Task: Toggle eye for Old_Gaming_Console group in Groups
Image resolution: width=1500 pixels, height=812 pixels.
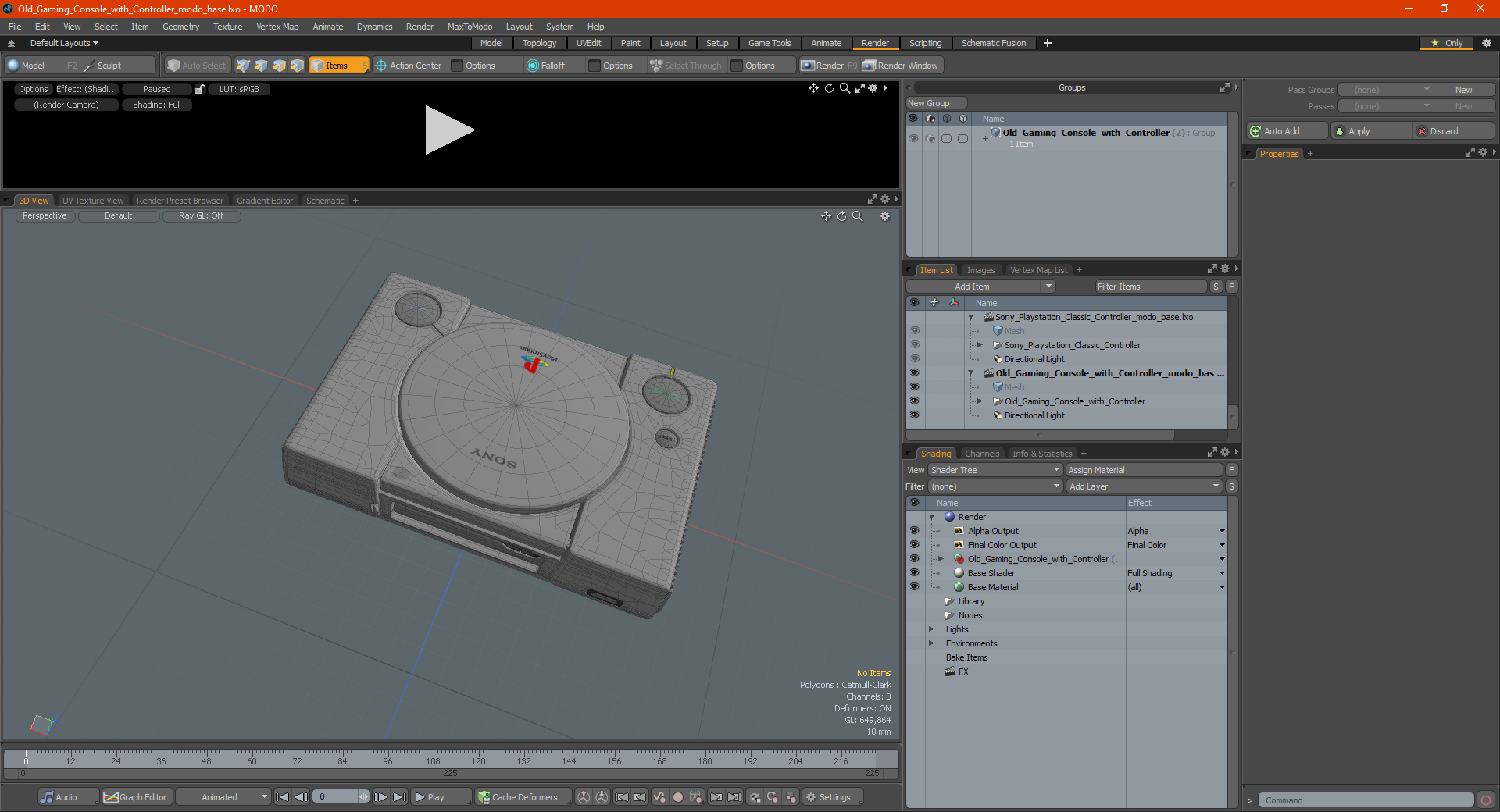Action: [912, 138]
